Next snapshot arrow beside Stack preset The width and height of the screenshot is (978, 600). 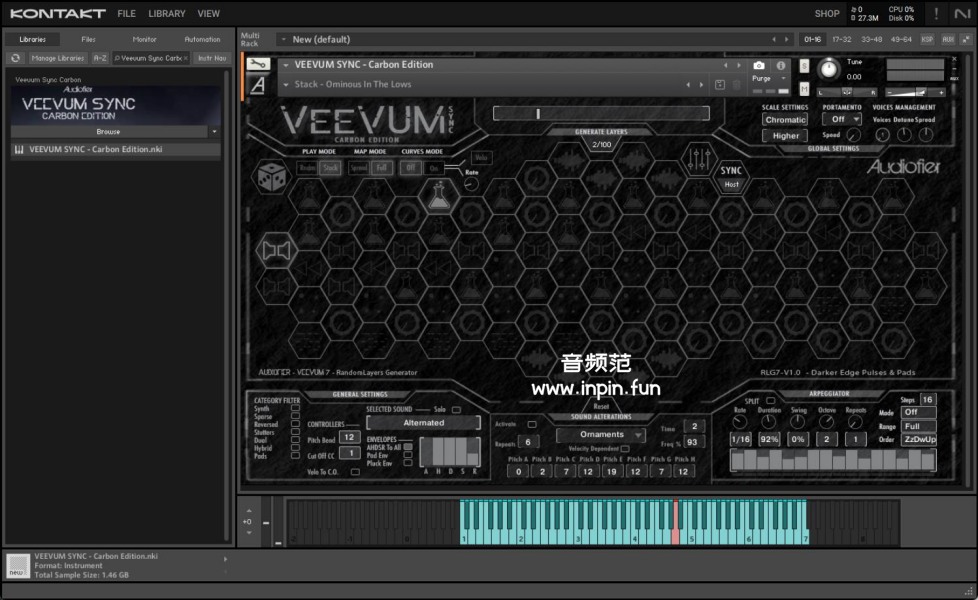click(701, 85)
